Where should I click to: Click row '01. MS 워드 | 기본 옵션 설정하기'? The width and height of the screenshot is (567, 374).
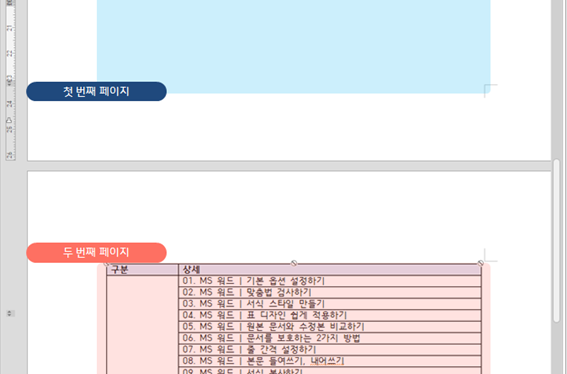click(x=330, y=281)
